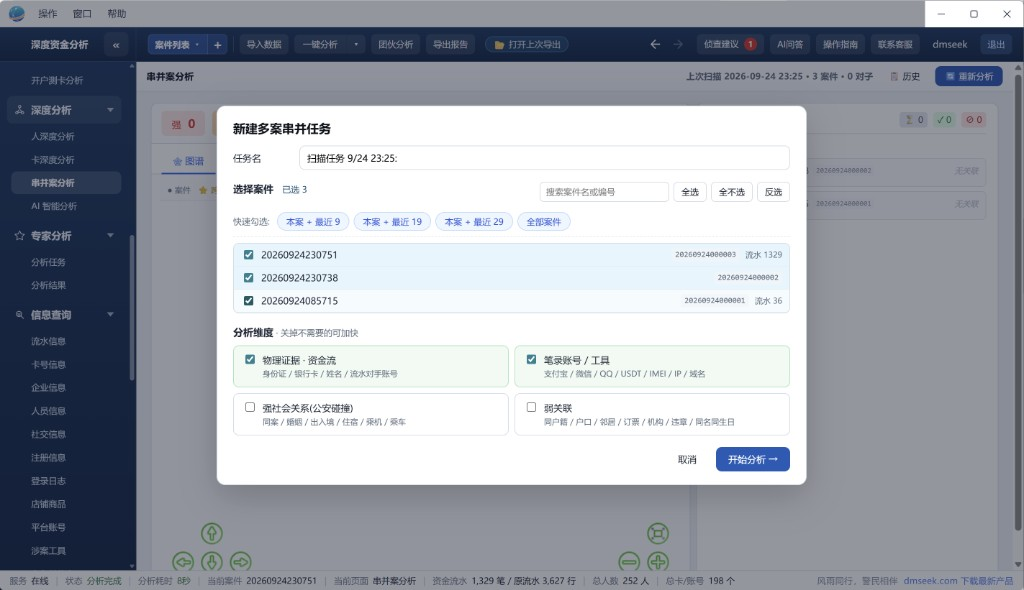Click the green checkmark 0 counter
Image resolution: width=1024 pixels, height=590 pixels.
click(x=944, y=120)
